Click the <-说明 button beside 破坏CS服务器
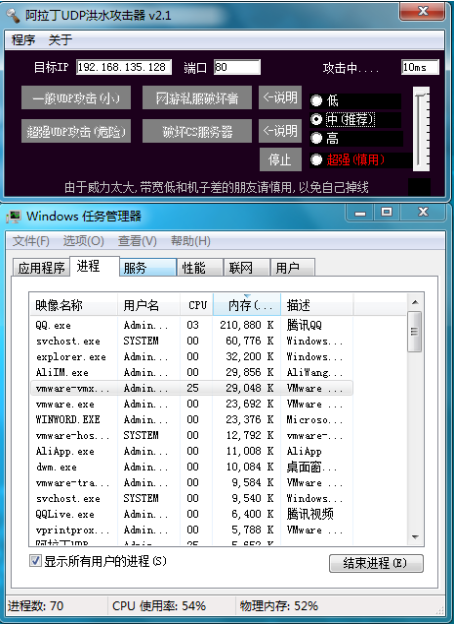 (x=280, y=131)
